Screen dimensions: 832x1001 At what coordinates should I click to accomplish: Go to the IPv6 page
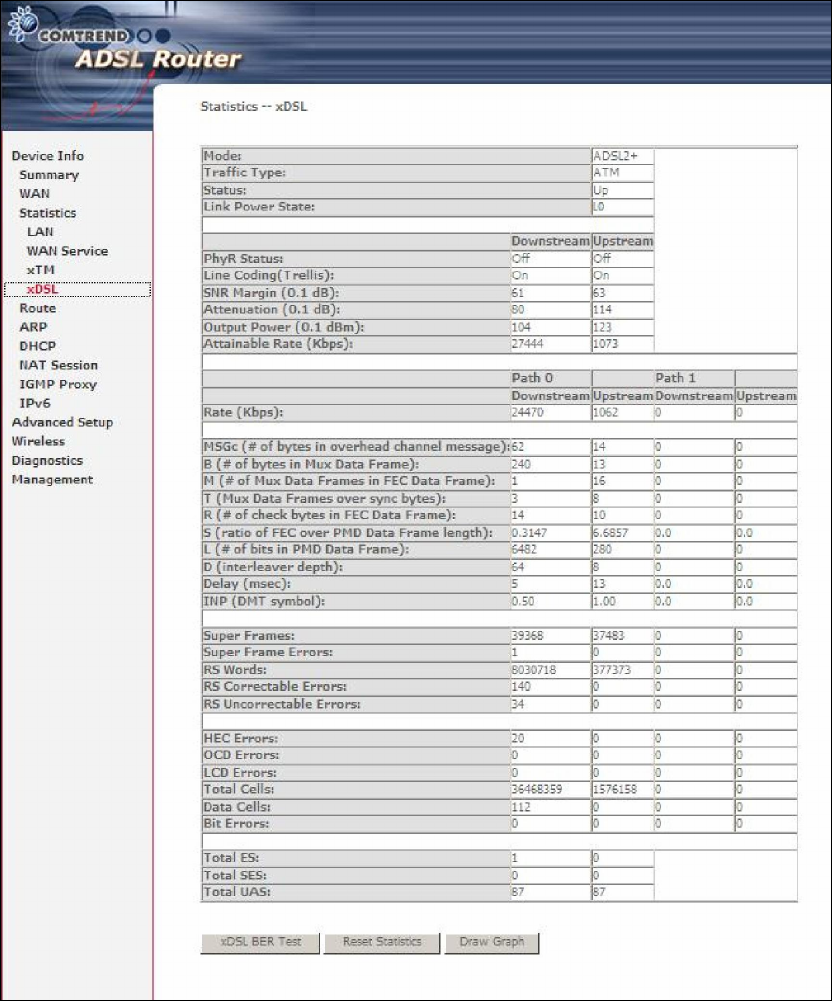[x=34, y=403]
